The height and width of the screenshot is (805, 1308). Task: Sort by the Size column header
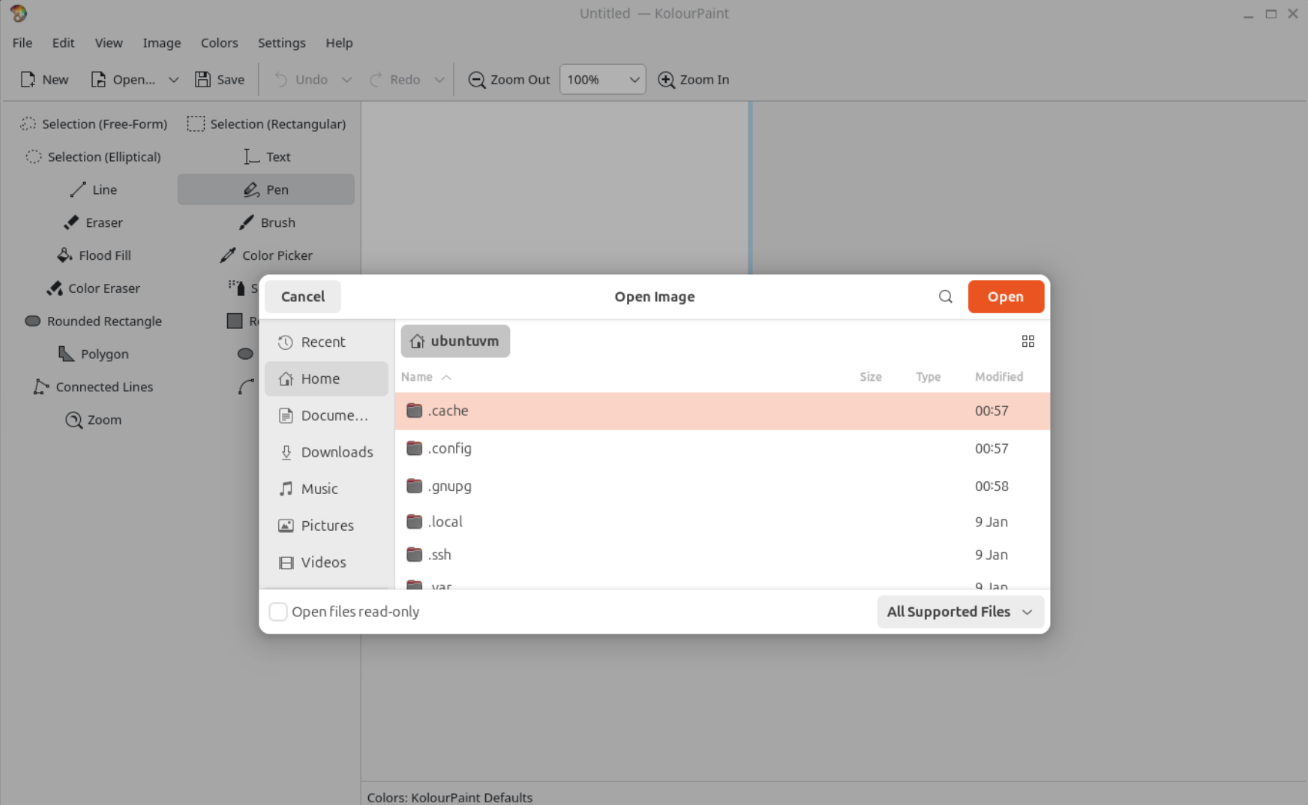(870, 377)
